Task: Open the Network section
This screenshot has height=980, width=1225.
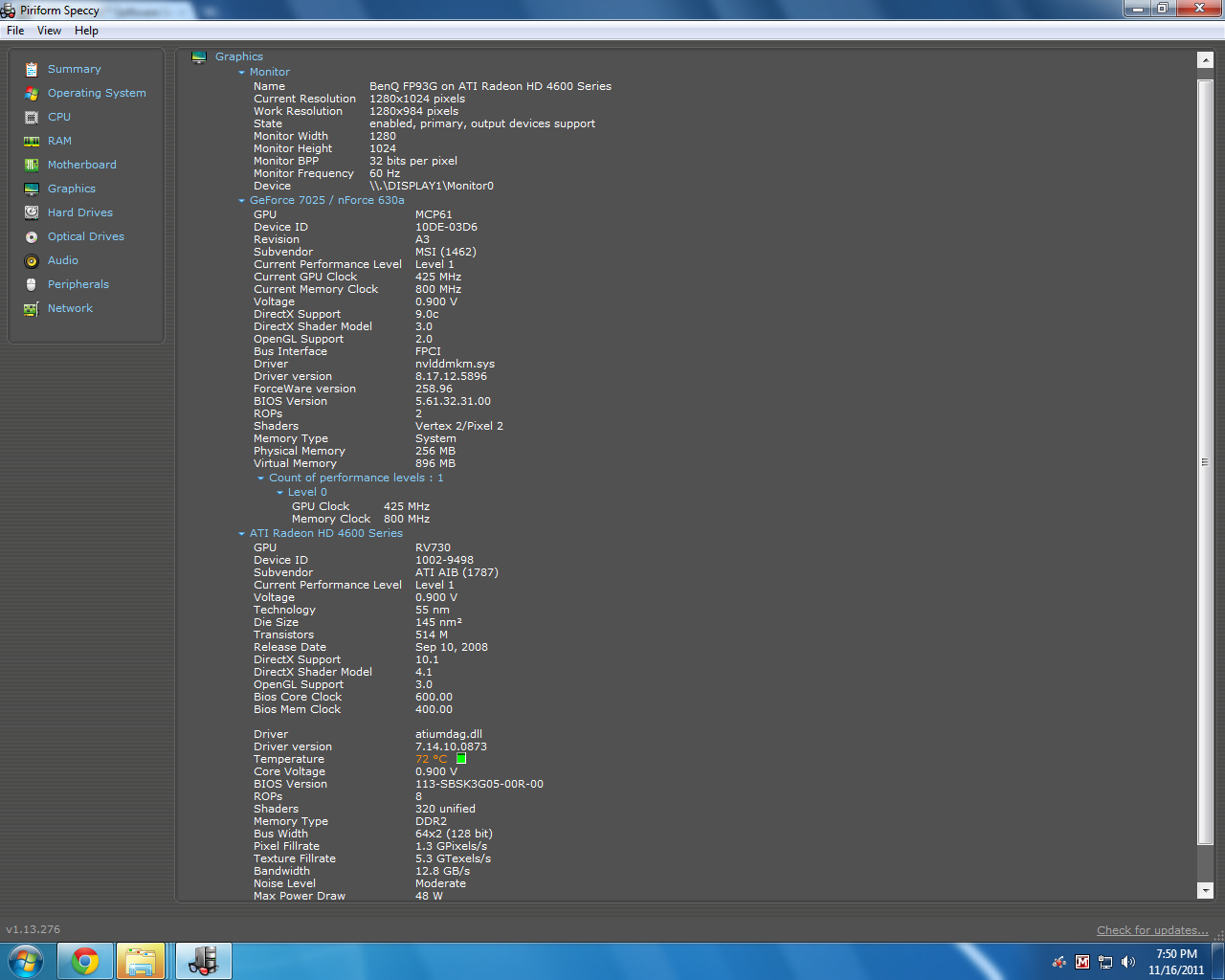Action: pyautogui.click(x=70, y=308)
